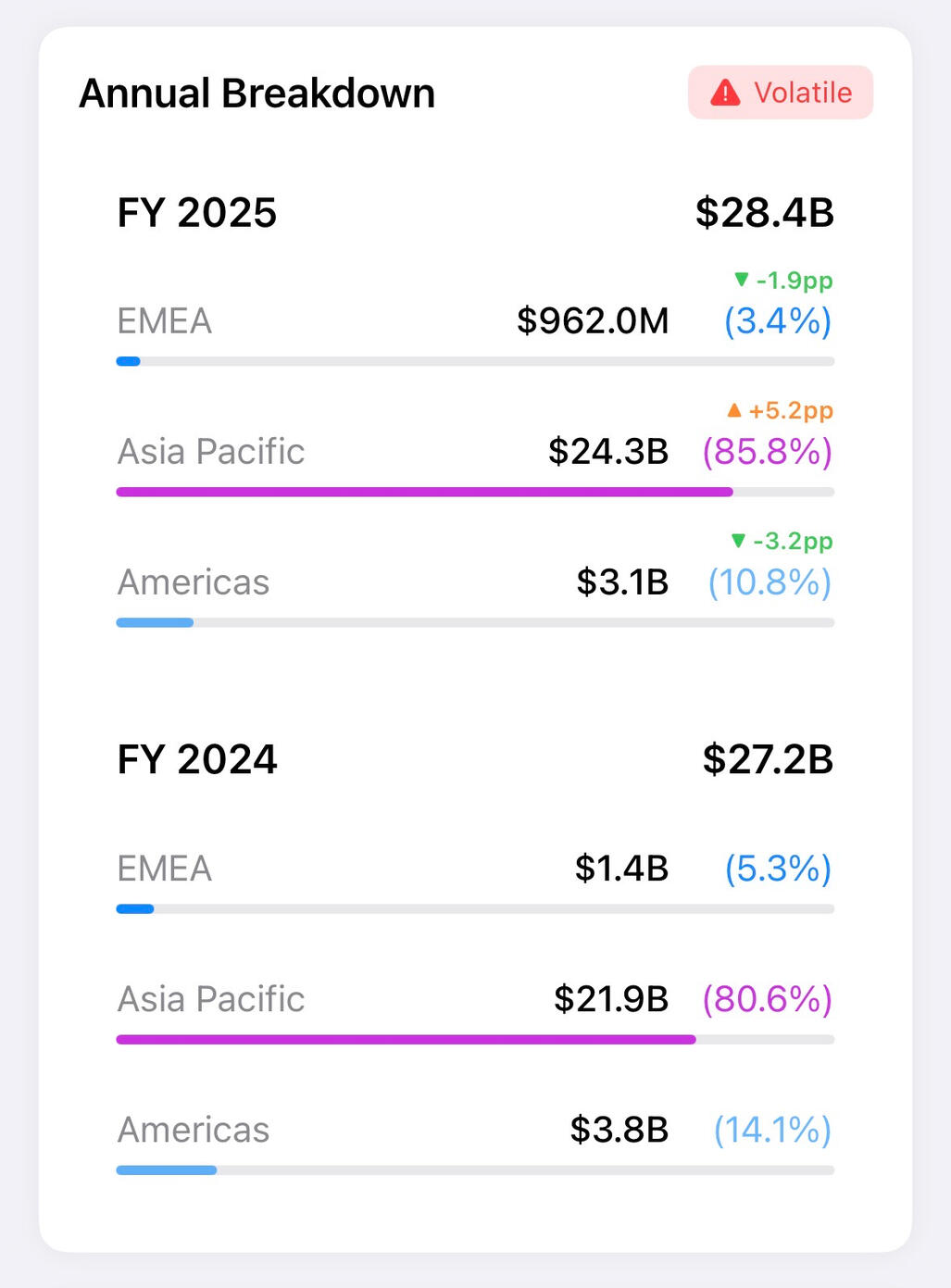951x1288 pixels.
Task: Click the FY 2024 EMEA progress bar
Action: click(x=474, y=908)
